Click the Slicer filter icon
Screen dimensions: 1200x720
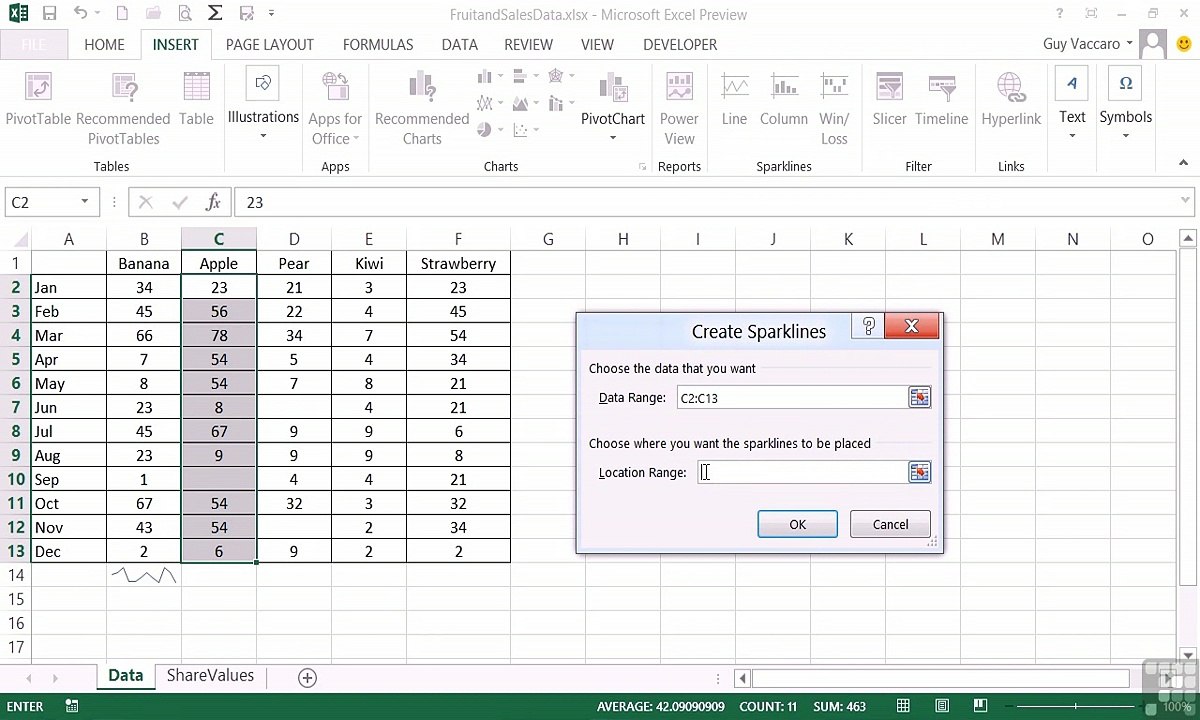(889, 100)
